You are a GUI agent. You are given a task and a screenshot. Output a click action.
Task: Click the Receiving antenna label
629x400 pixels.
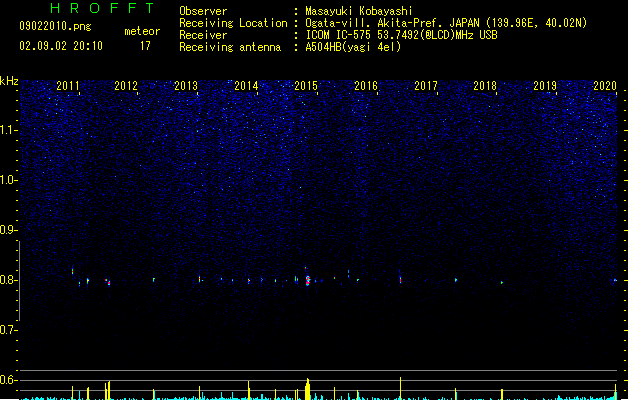(x=230, y=47)
